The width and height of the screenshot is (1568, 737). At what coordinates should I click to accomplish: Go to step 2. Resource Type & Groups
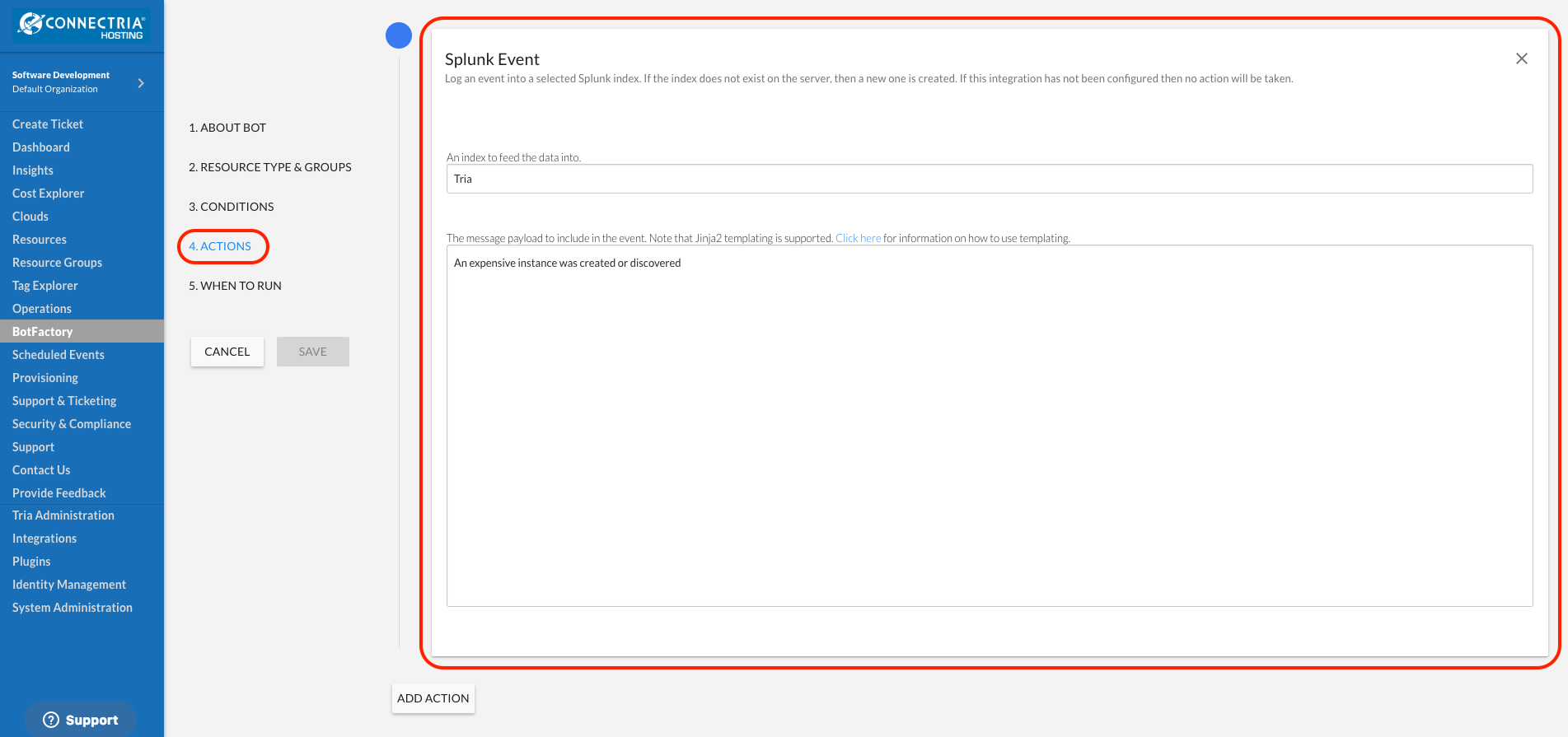click(x=270, y=167)
